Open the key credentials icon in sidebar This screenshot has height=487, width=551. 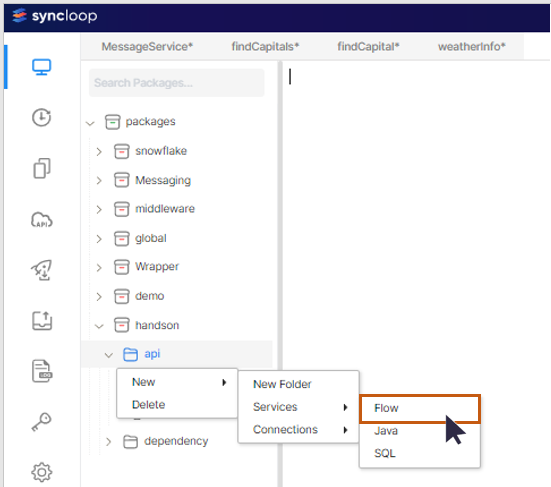click(x=41, y=422)
